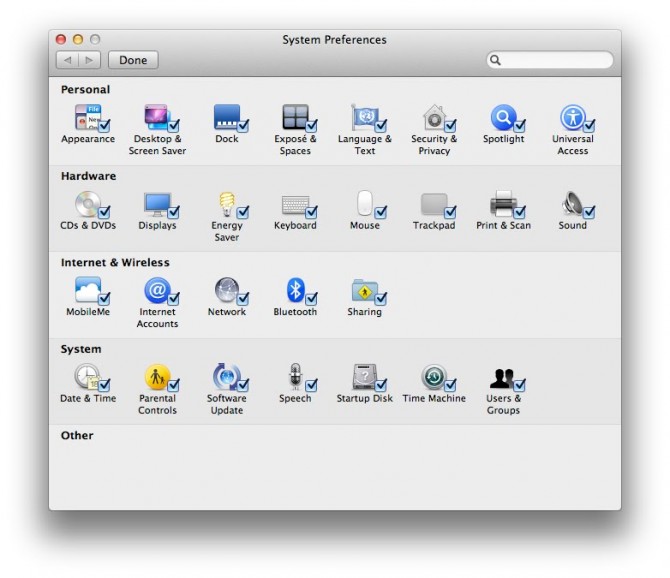
Task: Toggle the MobileMe checkbox off
Action: (x=104, y=299)
